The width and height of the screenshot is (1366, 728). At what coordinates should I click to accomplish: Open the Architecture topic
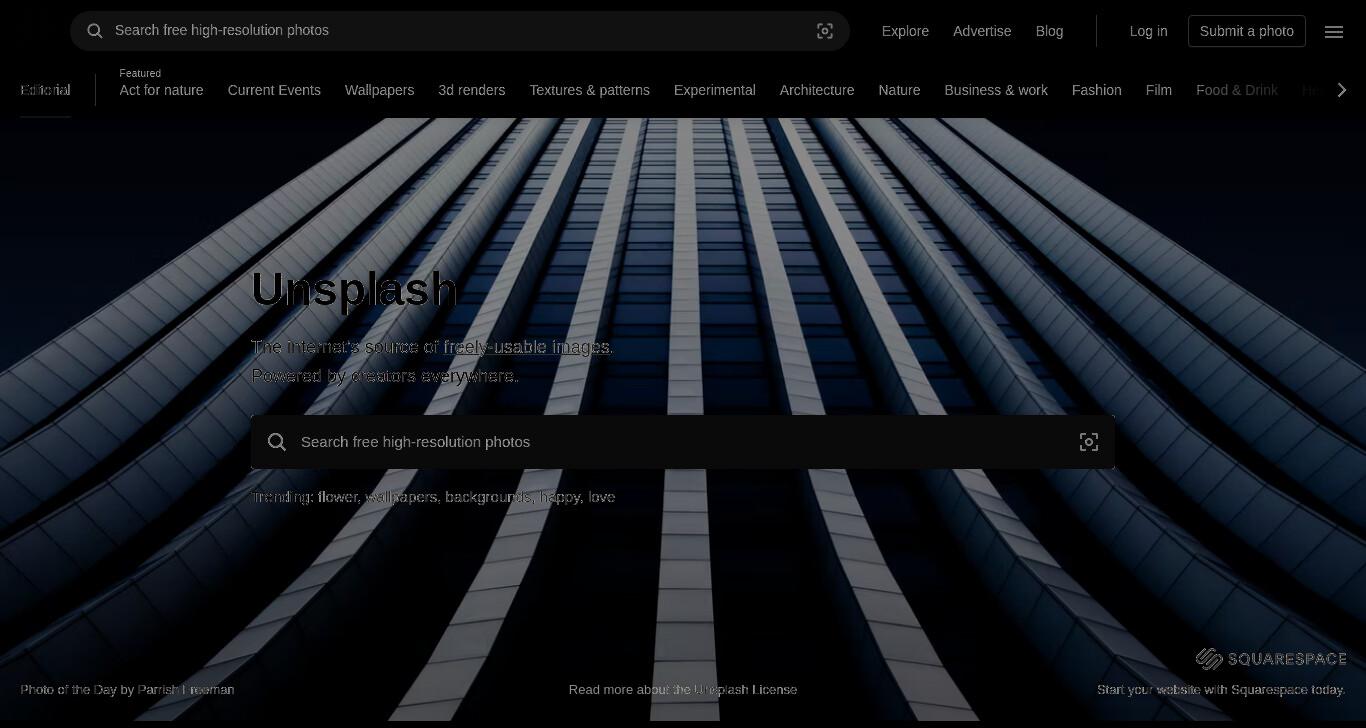817,90
